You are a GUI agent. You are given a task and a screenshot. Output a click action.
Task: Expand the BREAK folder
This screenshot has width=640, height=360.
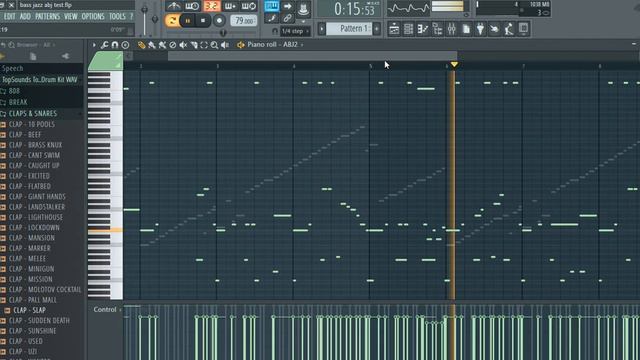tap(18, 102)
